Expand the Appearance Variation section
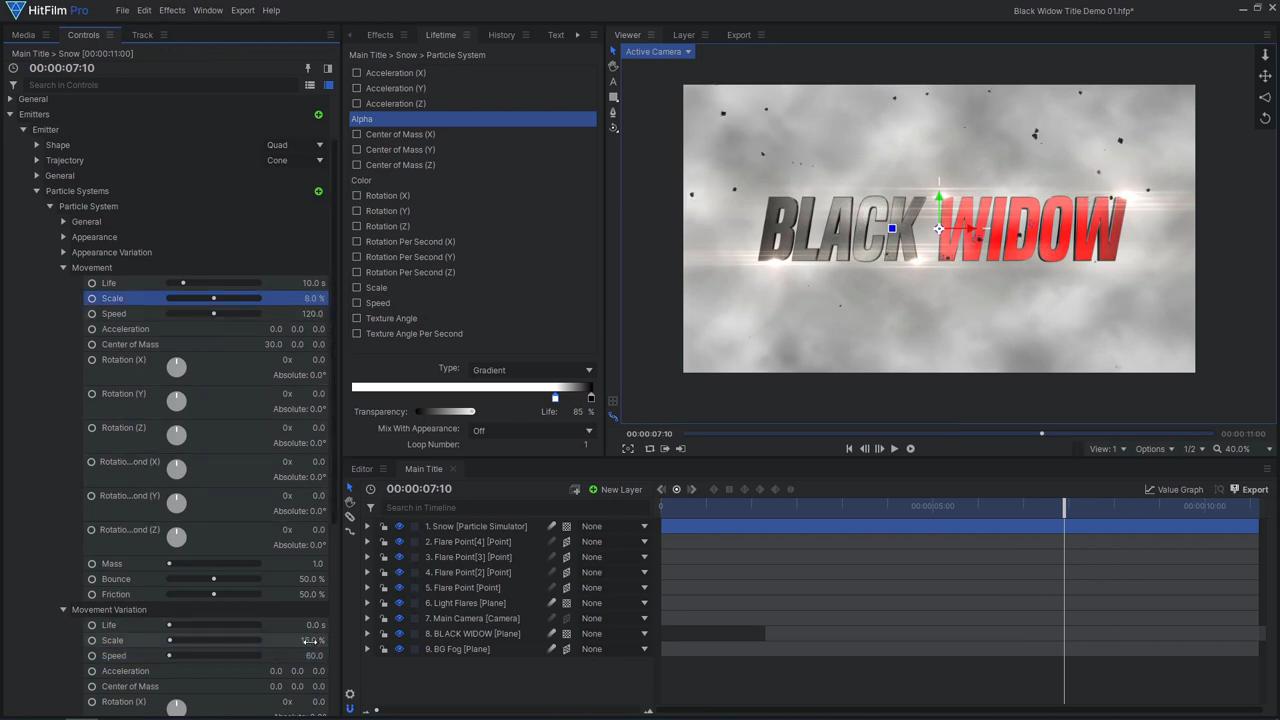 (63, 252)
